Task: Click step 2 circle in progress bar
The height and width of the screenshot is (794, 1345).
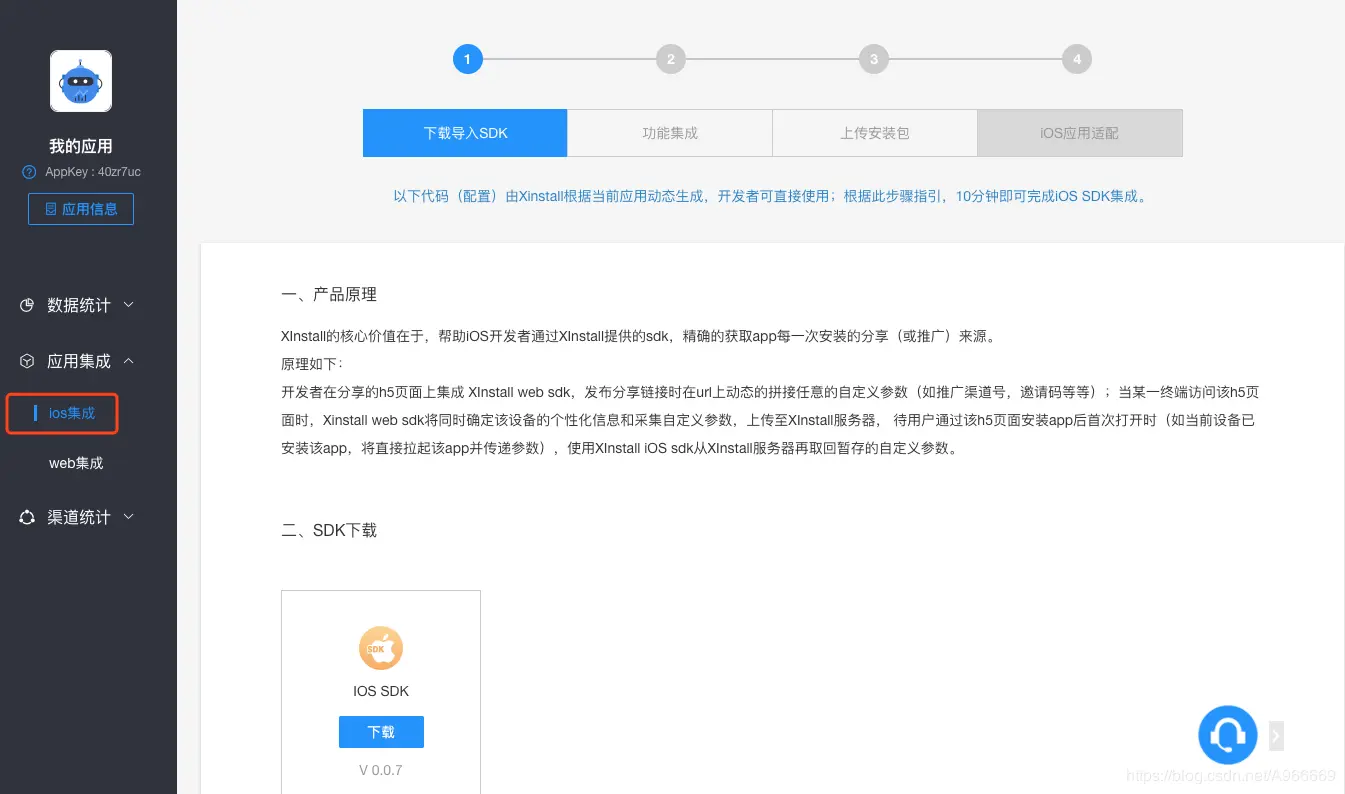Action: click(x=670, y=59)
